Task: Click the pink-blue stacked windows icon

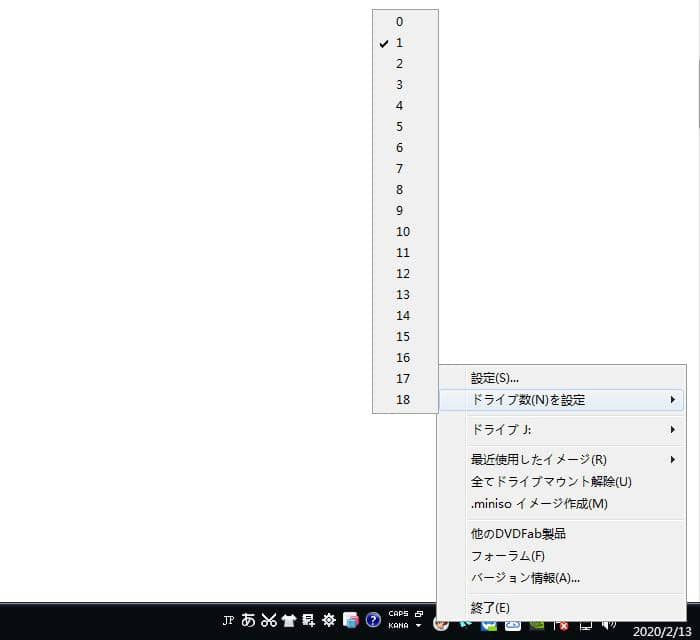Action: (x=351, y=620)
